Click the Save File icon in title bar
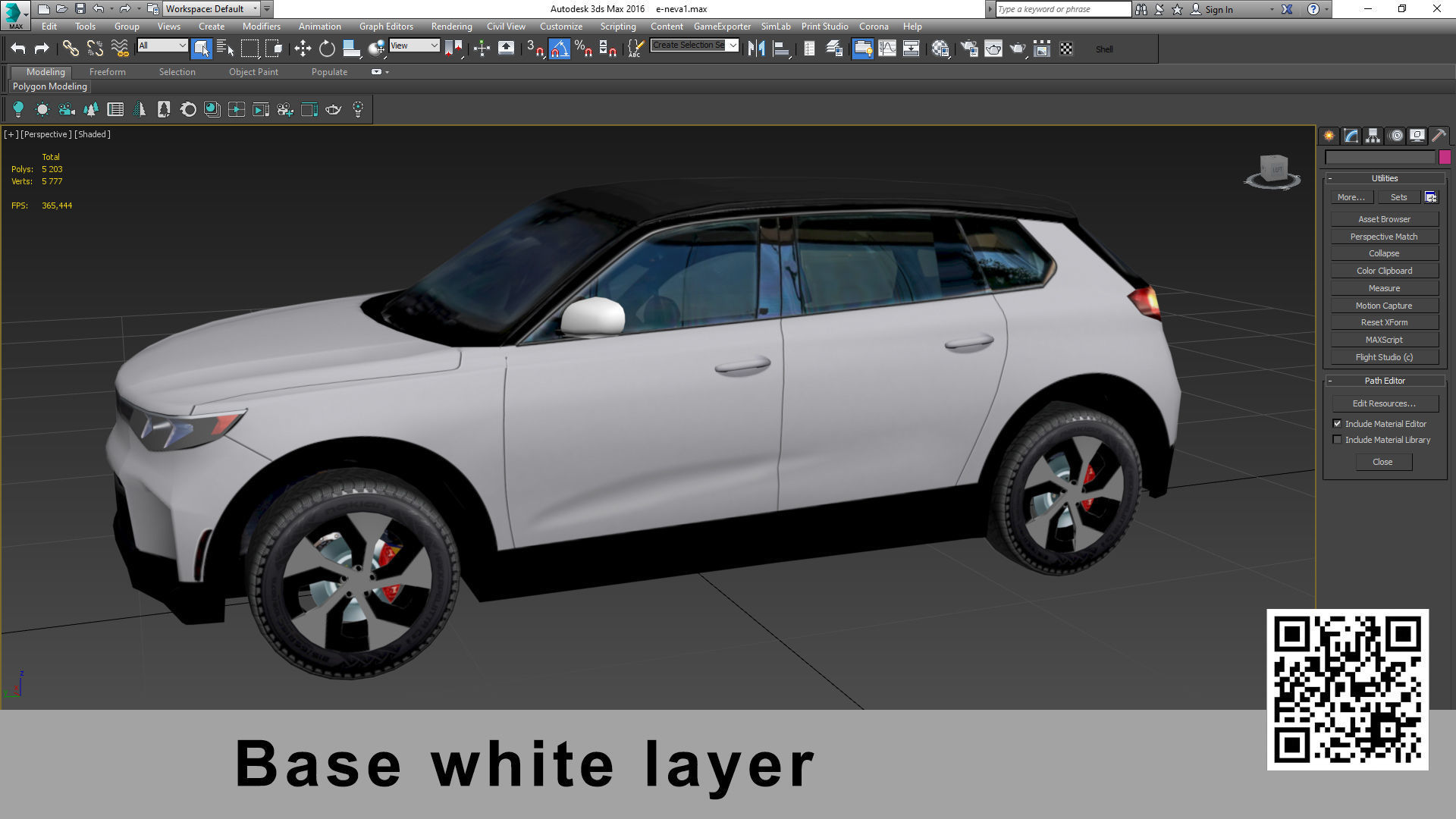The width and height of the screenshot is (1456, 819). tap(80, 9)
